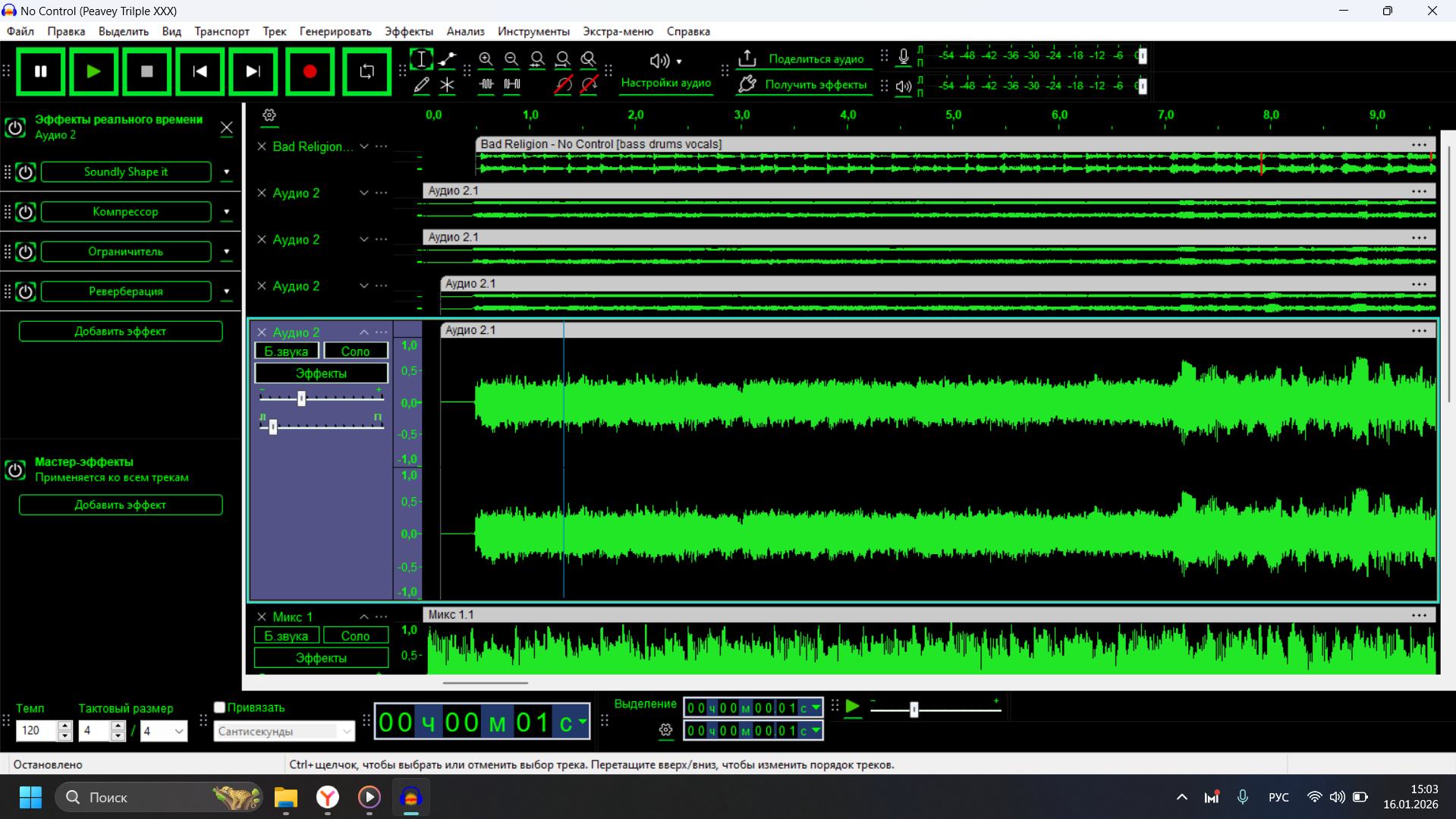
Task: Click Добавить эффект under realtime effects
Action: [x=121, y=331]
